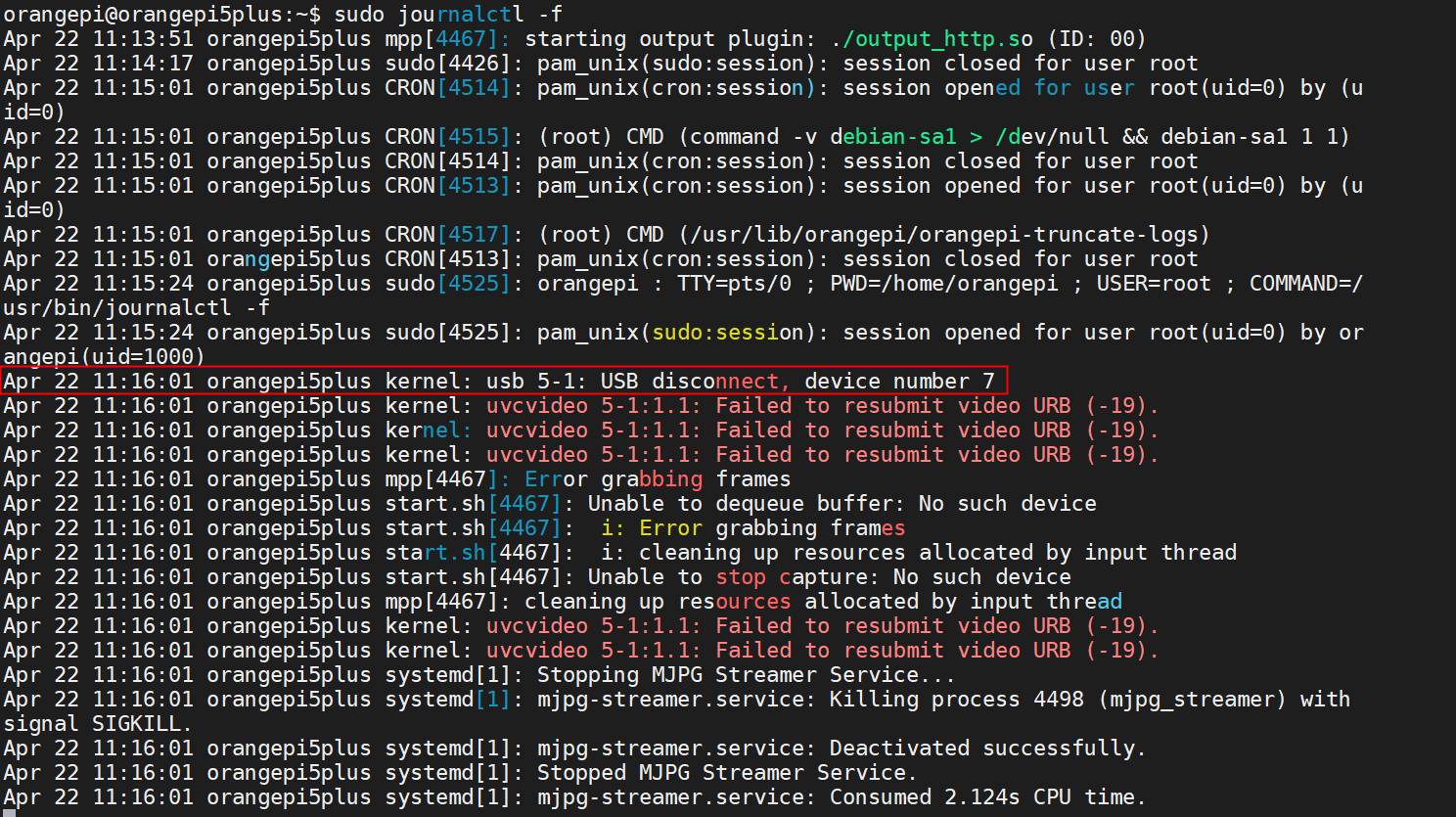Select the '(ID: 00)' text

click(x=1097, y=39)
